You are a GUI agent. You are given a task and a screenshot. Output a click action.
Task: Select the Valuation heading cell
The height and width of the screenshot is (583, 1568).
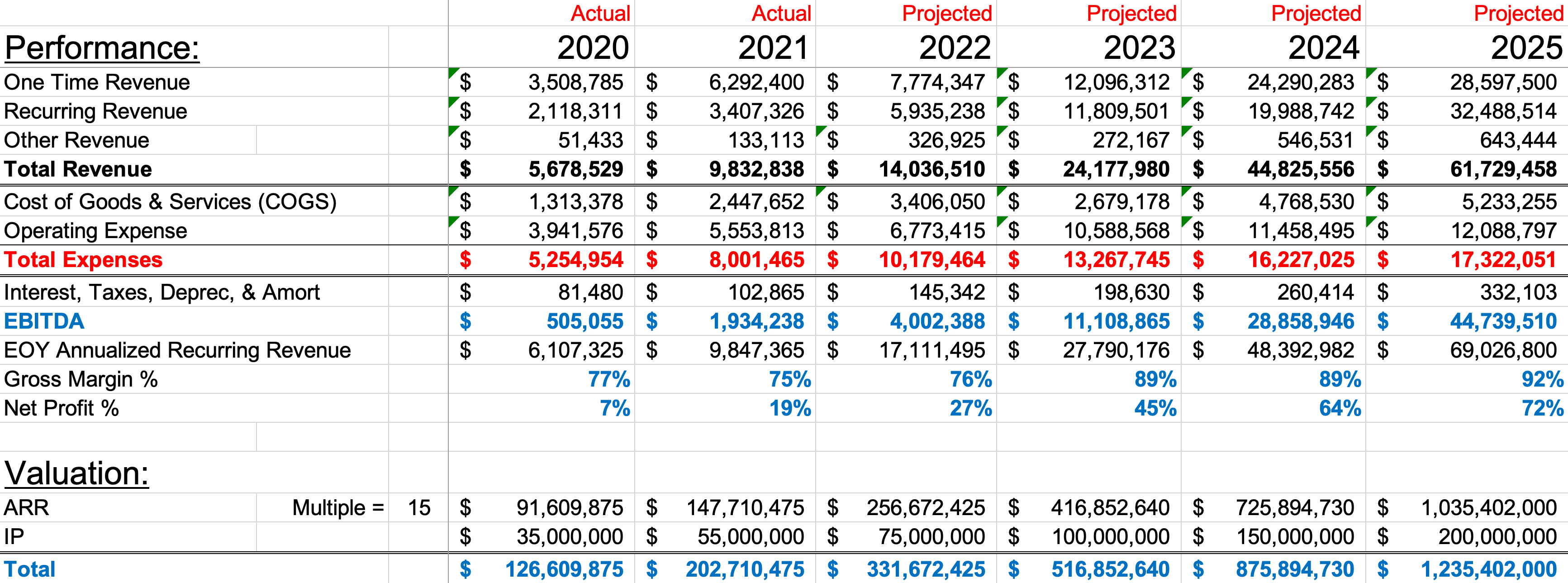click(77, 473)
